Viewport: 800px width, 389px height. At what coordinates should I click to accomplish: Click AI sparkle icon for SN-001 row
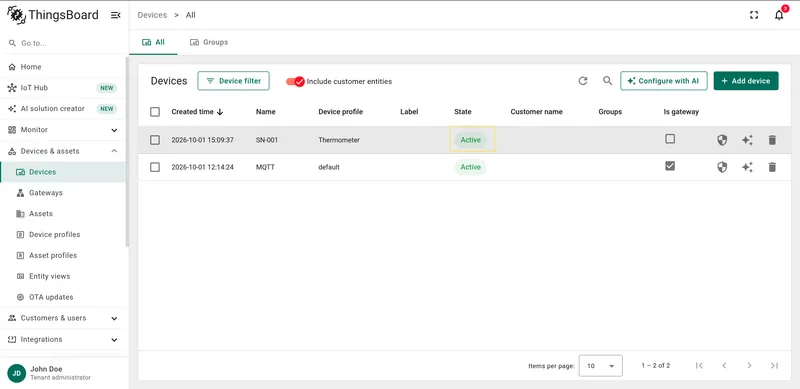pyautogui.click(x=747, y=140)
